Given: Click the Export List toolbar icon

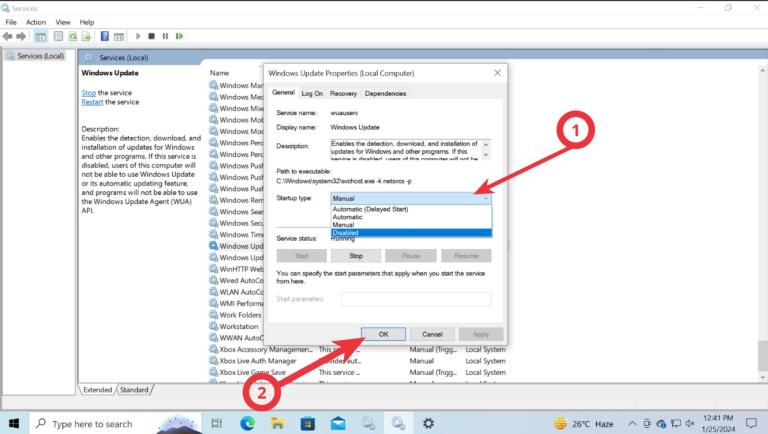Looking at the screenshot, I should [86, 36].
